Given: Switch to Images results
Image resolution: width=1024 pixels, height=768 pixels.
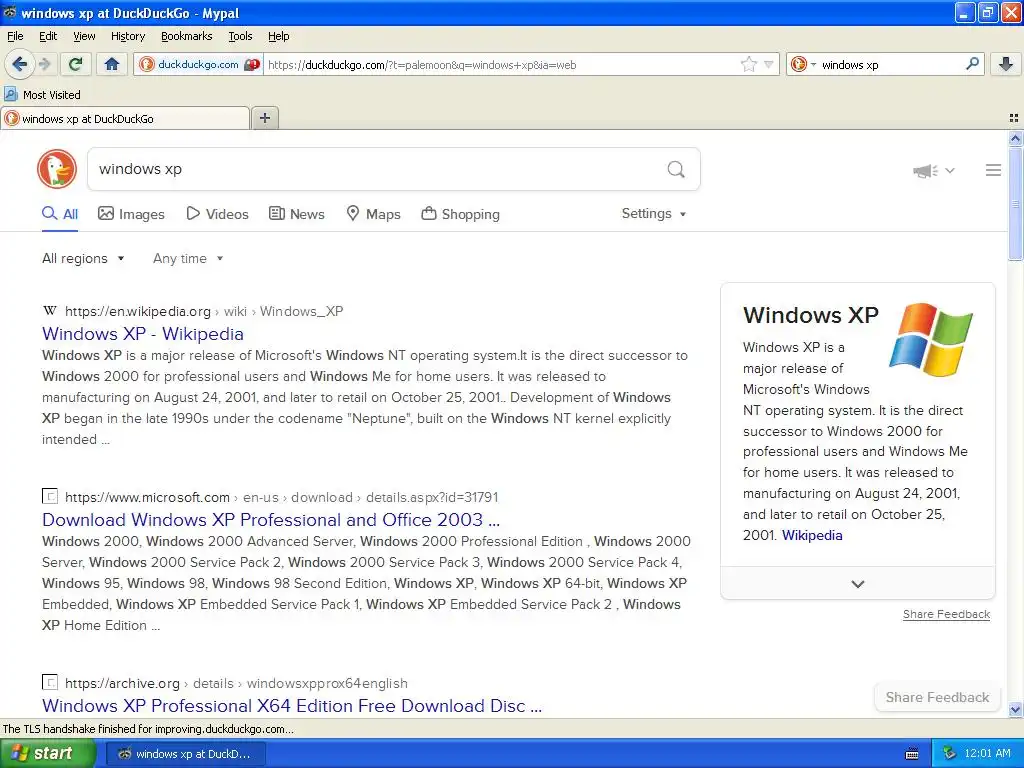Looking at the screenshot, I should point(131,214).
